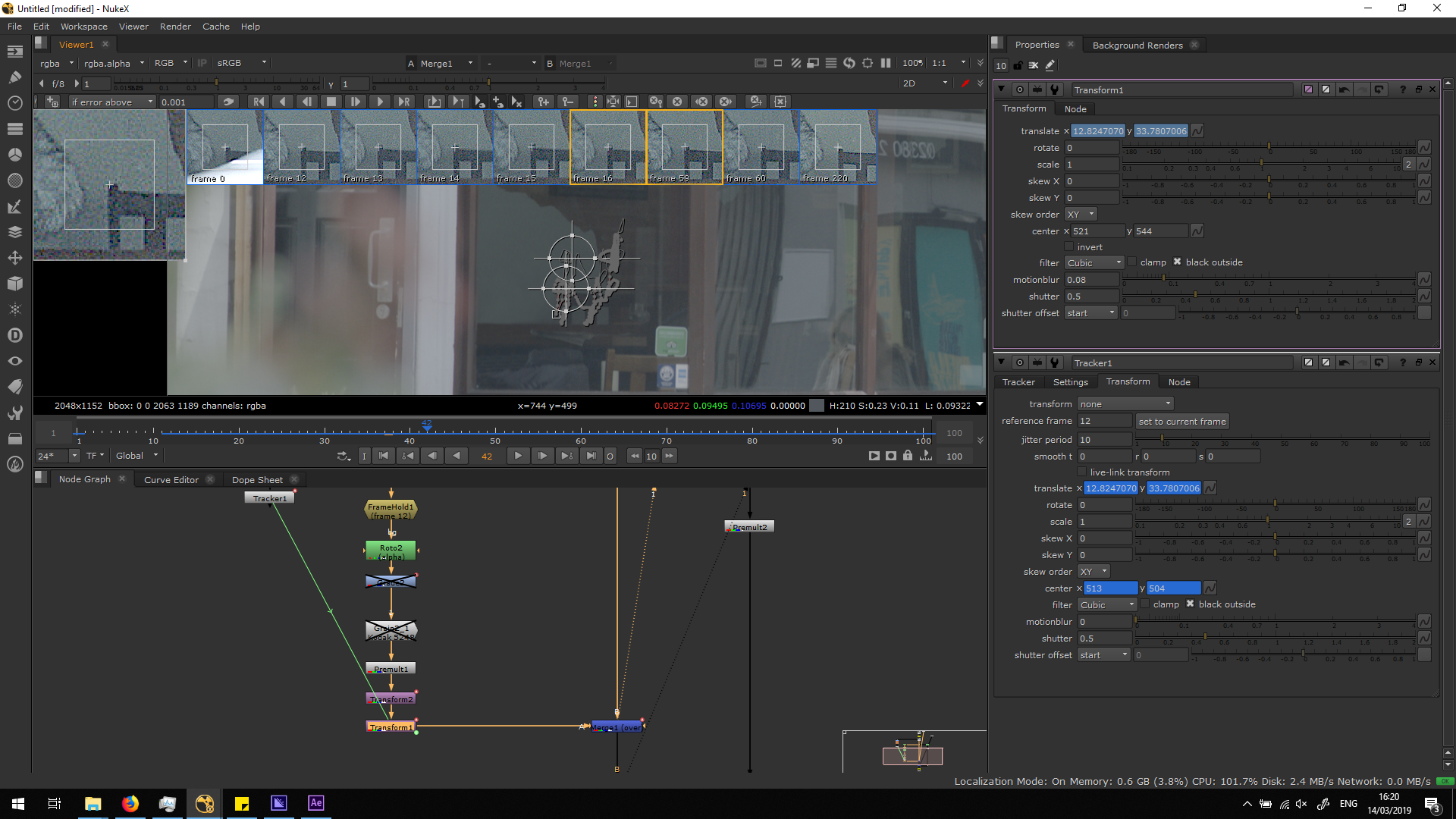1456x819 pixels.
Task: Enable live-link transform checkbox
Action: (1082, 472)
